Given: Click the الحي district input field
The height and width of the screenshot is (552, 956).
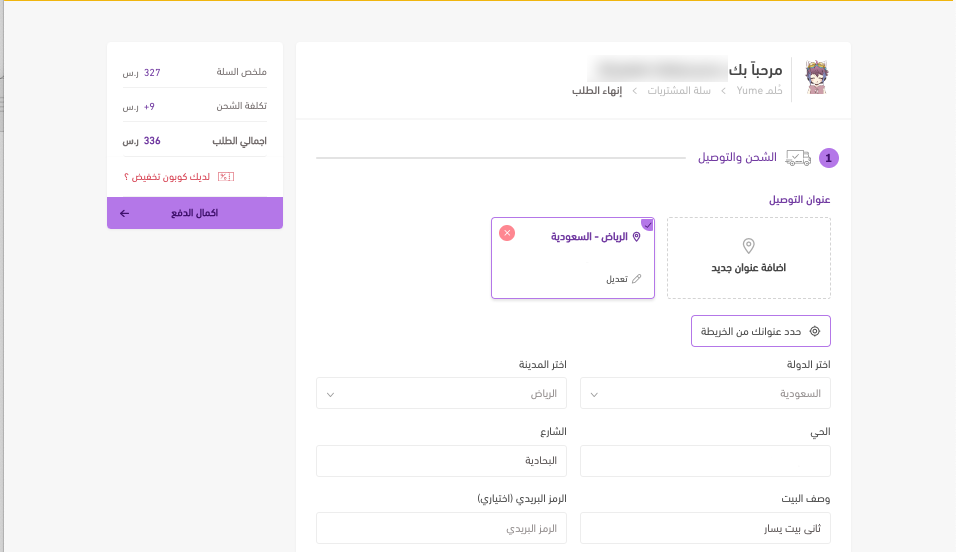Looking at the screenshot, I should pyautogui.click(x=705, y=461).
